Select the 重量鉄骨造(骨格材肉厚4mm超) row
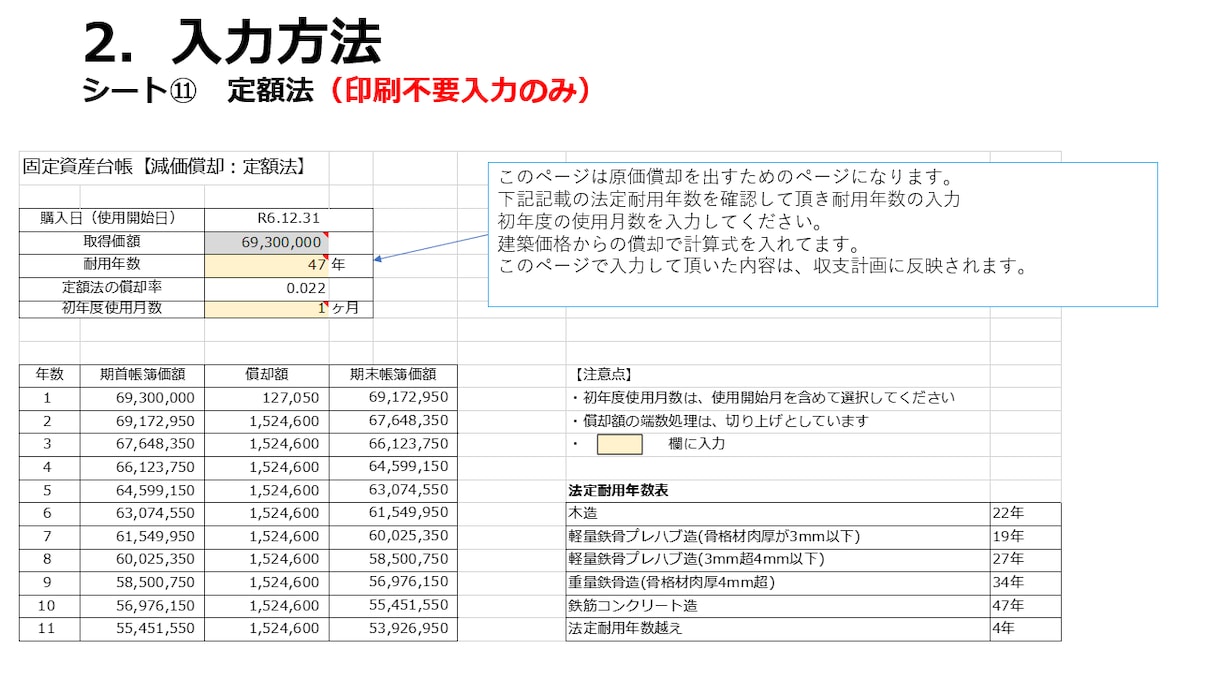Viewport: 1220px width, 679px height. [x=778, y=582]
